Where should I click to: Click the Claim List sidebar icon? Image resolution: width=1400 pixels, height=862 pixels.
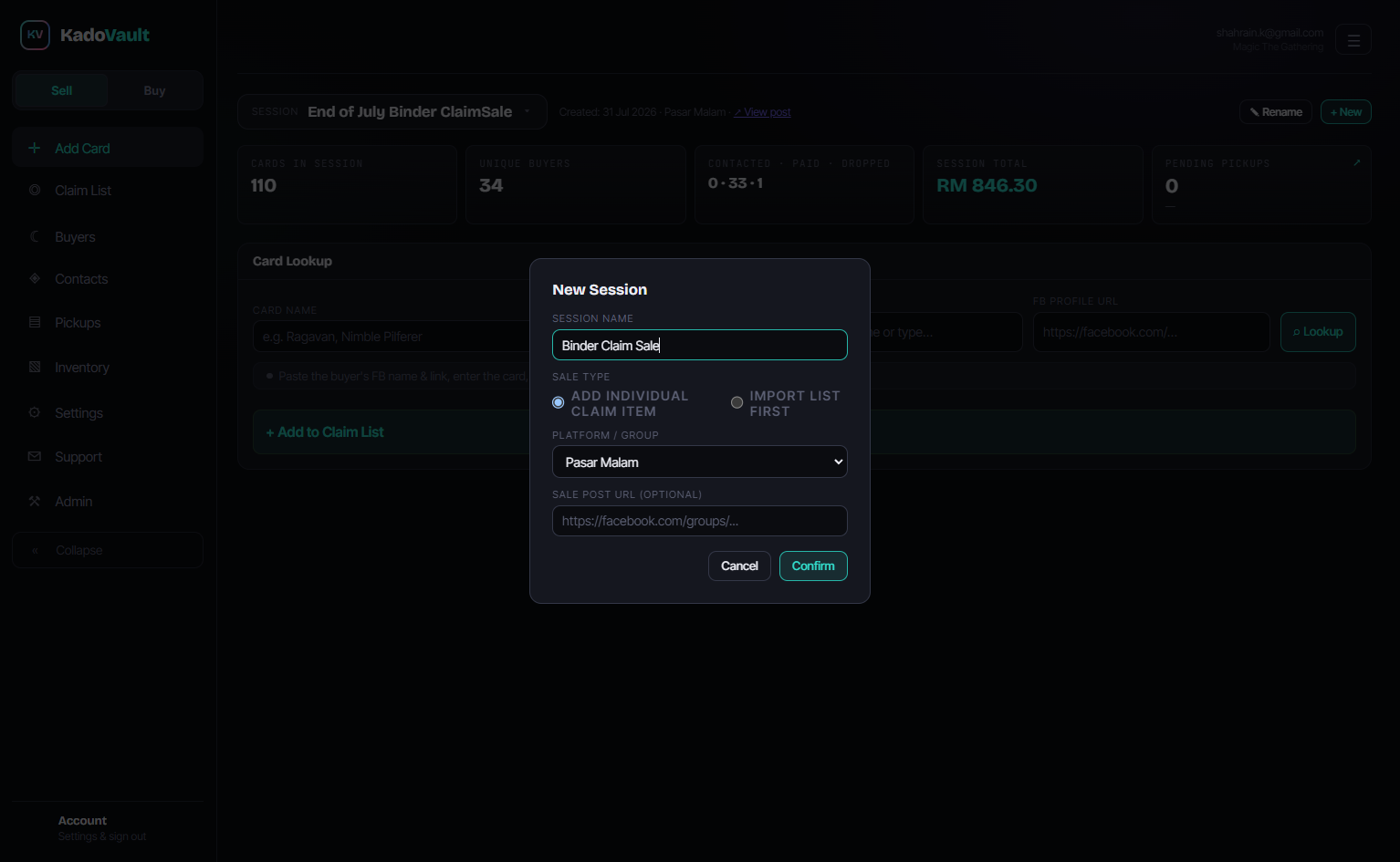point(35,190)
